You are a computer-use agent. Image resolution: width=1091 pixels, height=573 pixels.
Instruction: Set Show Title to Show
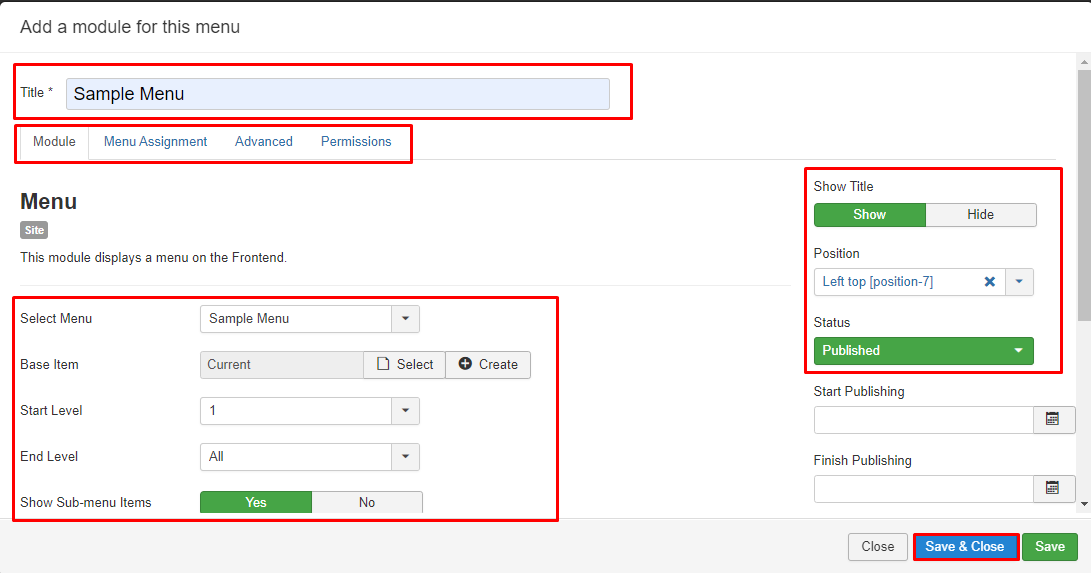[x=869, y=215]
